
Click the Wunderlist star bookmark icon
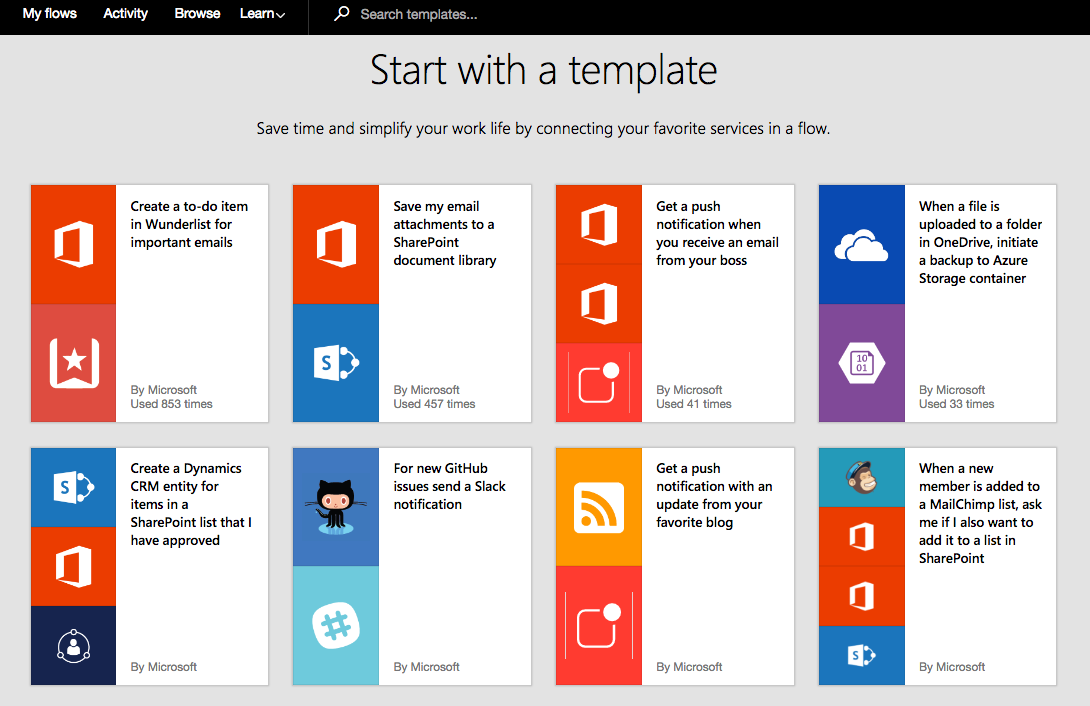point(74,363)
